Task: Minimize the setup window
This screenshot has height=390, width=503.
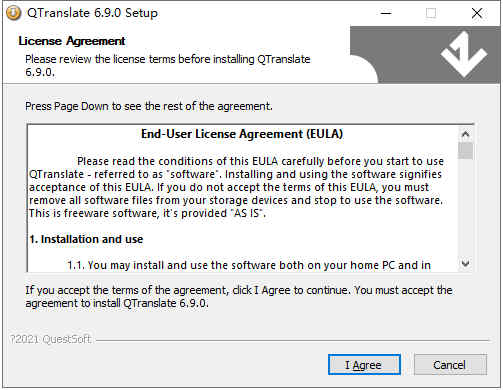Action: tap(386, 13)
